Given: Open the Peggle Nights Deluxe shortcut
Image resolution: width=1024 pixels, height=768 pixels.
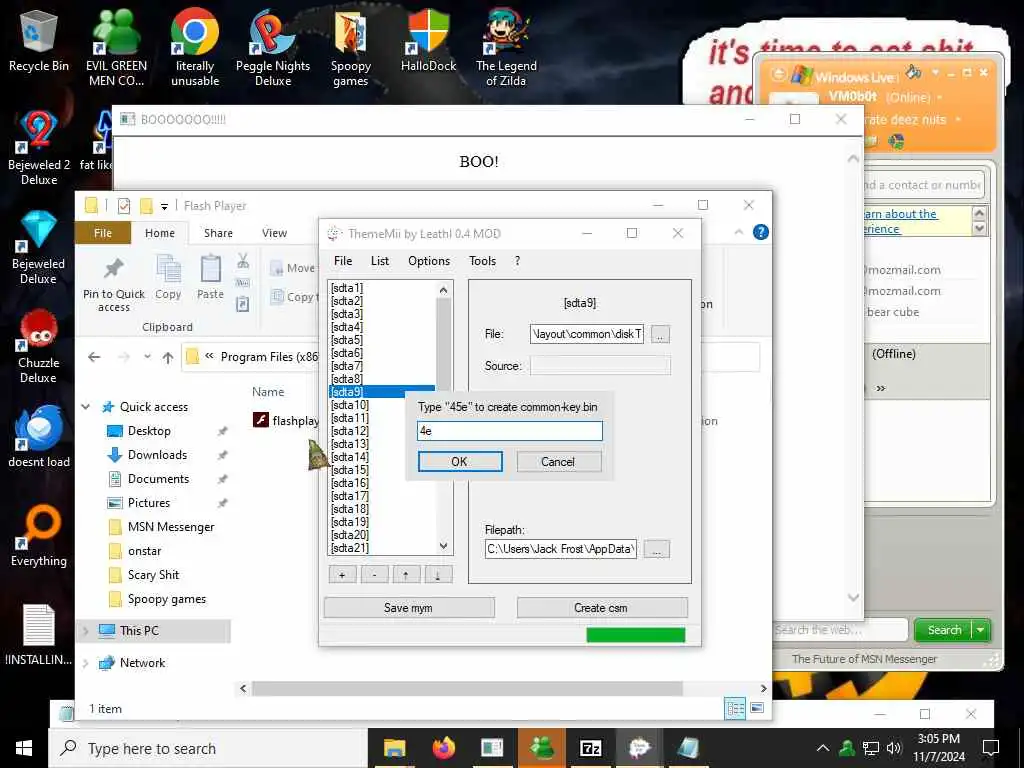Looking at the screenshot, I should [x=273, y=47].
